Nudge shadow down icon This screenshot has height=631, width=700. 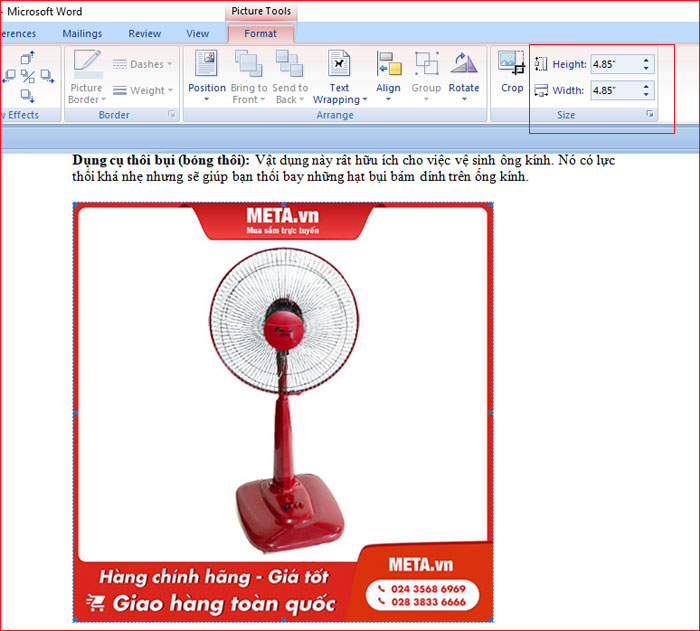tap(28, 95)
